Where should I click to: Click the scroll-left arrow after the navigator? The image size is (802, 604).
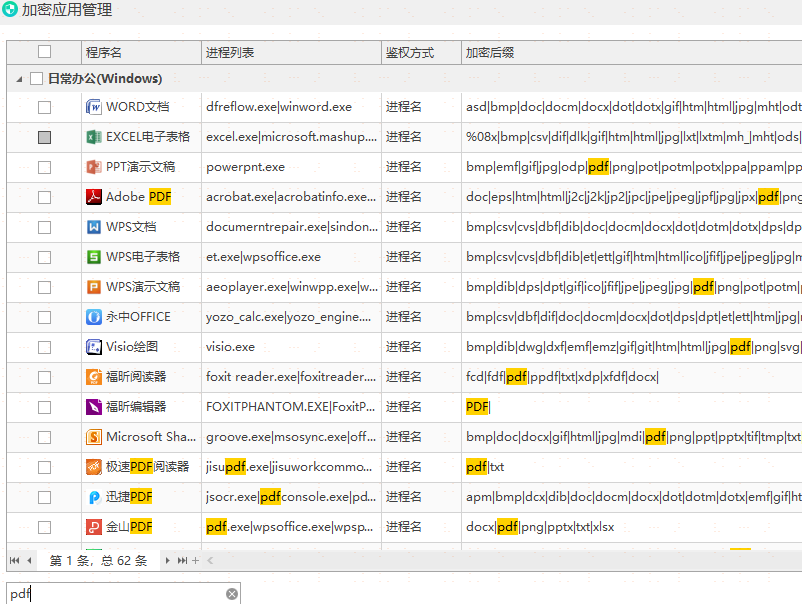[x=210, y=561]
